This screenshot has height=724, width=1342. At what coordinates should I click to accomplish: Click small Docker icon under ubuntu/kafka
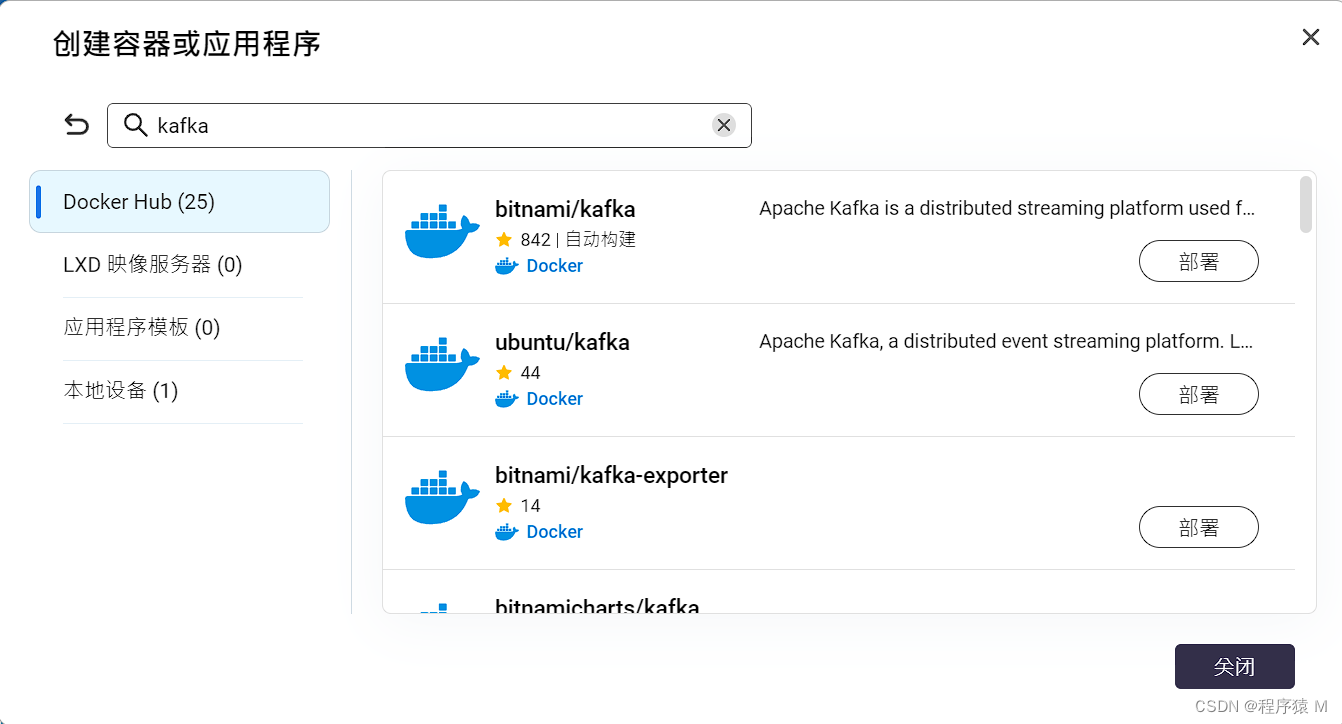click(507, 399)
